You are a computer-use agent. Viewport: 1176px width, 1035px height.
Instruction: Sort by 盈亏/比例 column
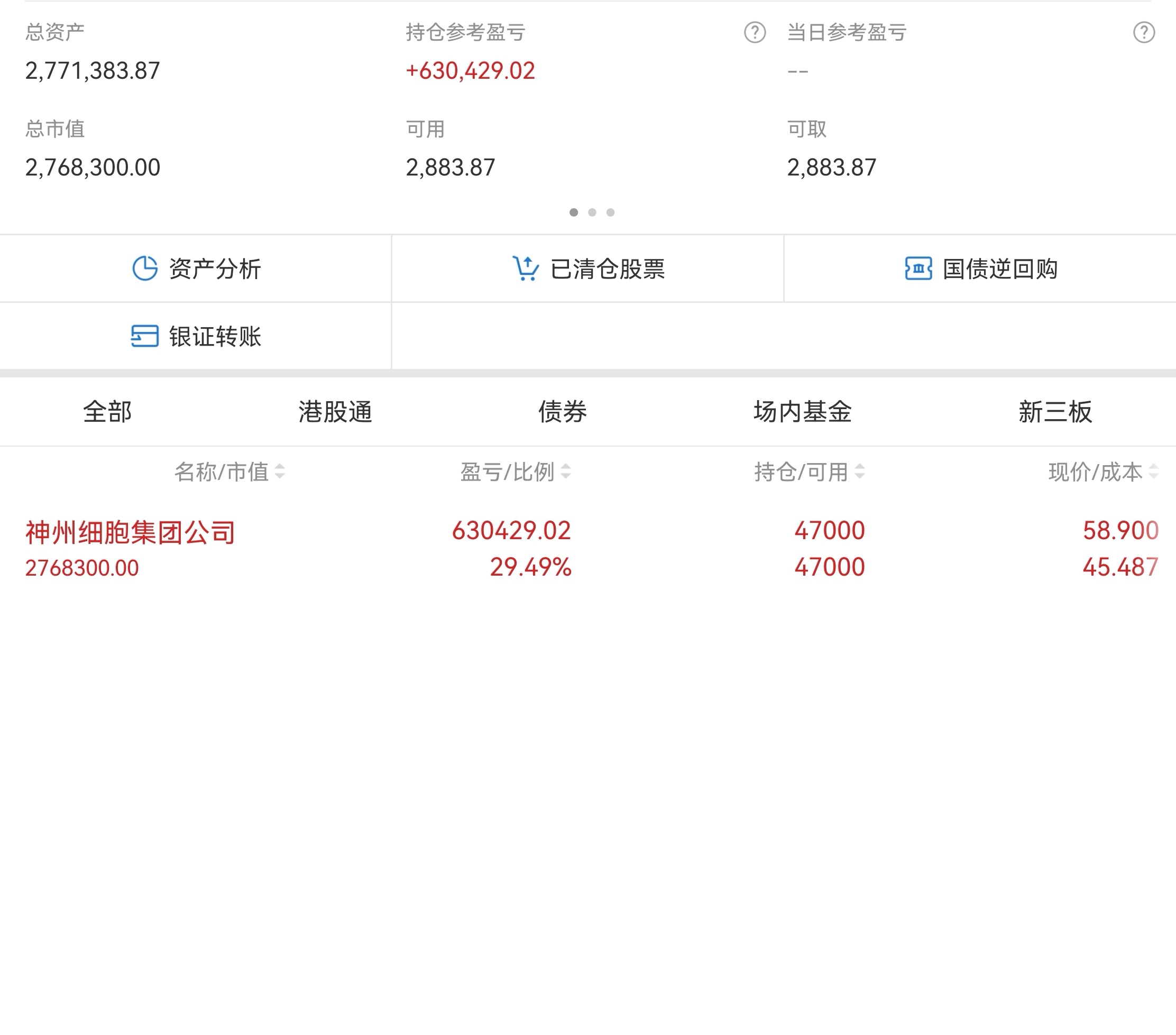516,472
